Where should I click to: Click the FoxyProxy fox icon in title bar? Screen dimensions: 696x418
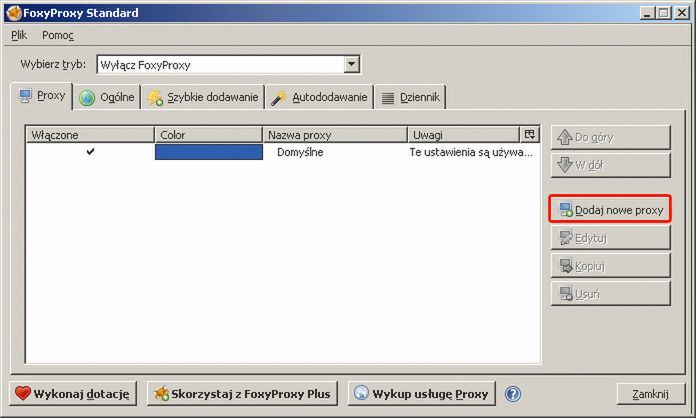pos(14,13)
